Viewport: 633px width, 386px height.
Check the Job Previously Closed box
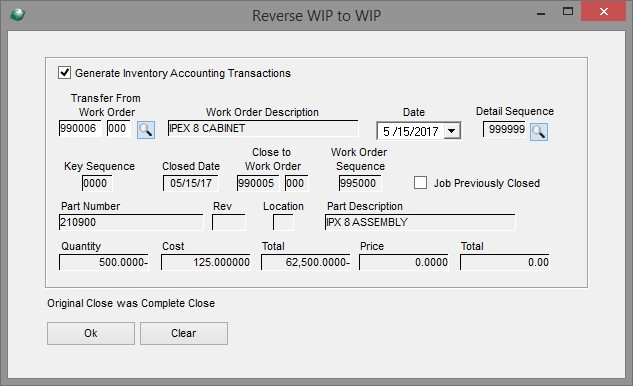(420, 183)
